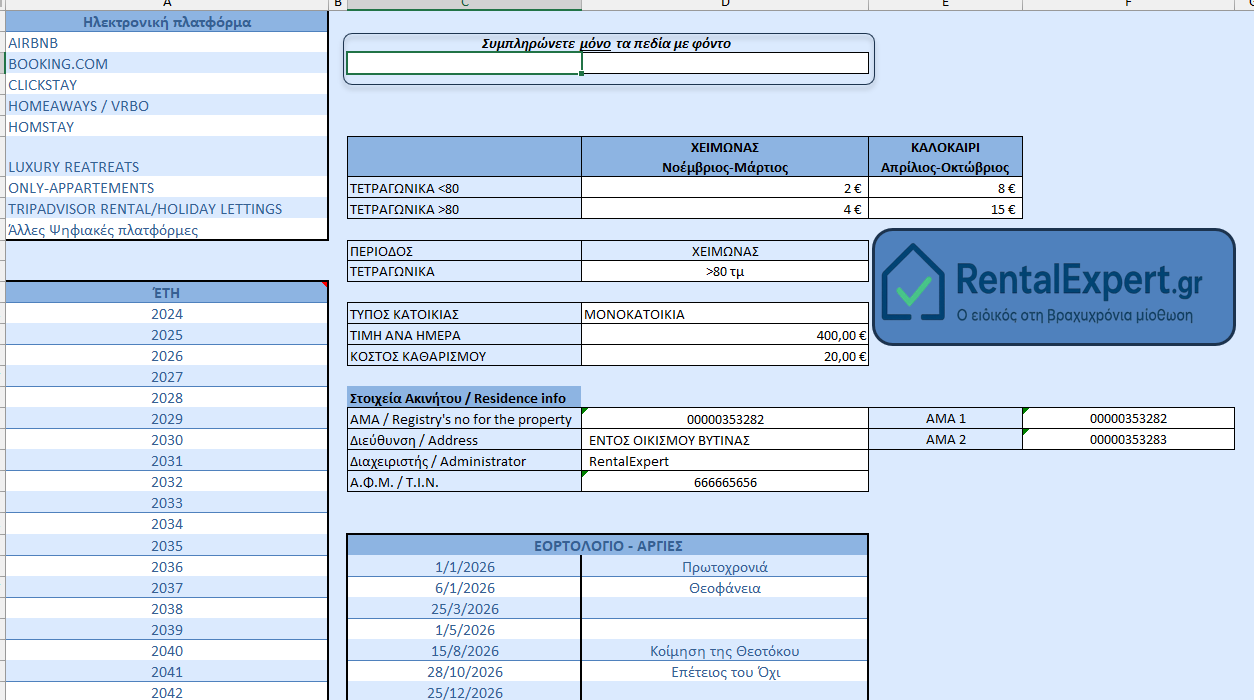
Task: Click the Στοιχεία Ακινήτου / Residence info heading
Action: (464, 398)
